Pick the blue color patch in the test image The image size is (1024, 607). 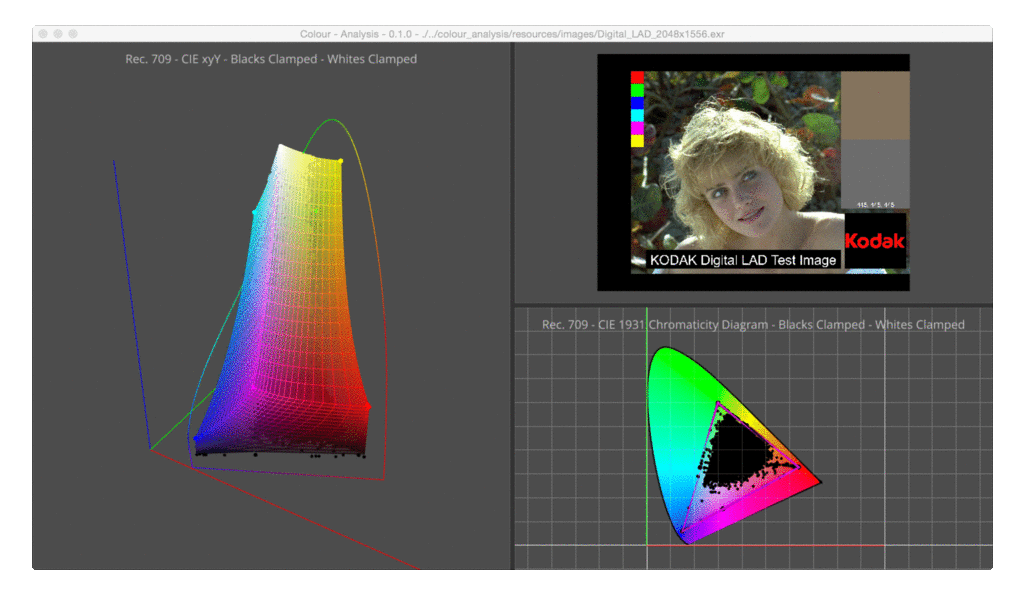(x=637, y=103)
